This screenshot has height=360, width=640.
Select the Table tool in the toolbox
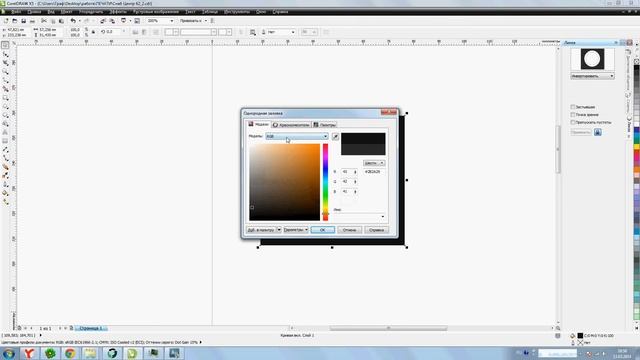[x=5, y=141]
